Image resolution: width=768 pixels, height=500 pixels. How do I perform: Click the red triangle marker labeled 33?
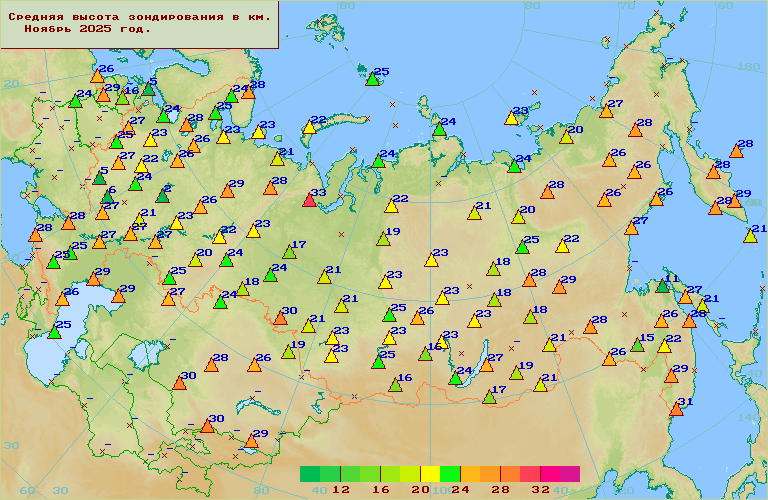309,201
